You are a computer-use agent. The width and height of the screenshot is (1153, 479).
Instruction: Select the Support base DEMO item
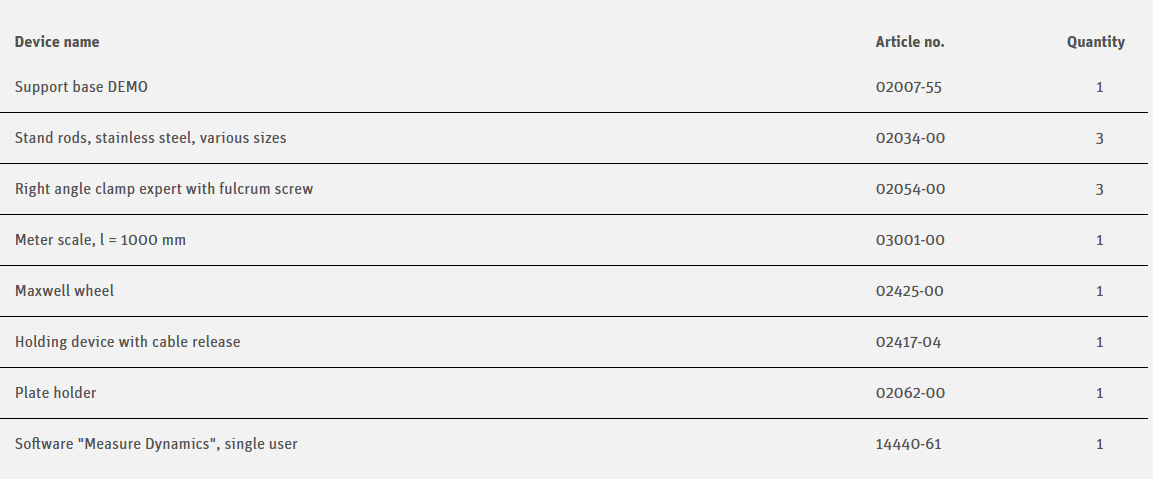tap(81, 87)
